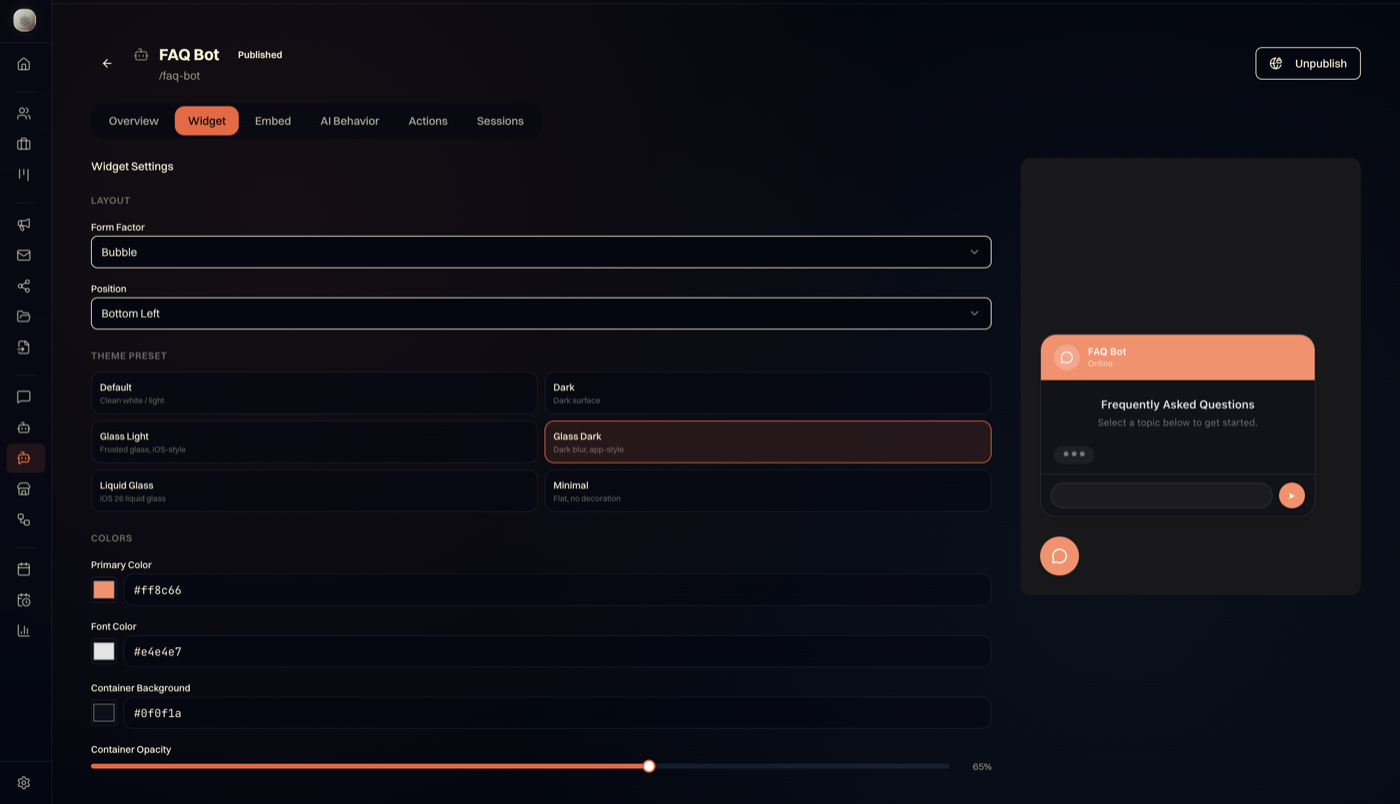Viewport: 1400px width, 804px height.
Task: Open the Position Bottom Left dropdown
Action: pyautogui.click(x=541, y=313)
